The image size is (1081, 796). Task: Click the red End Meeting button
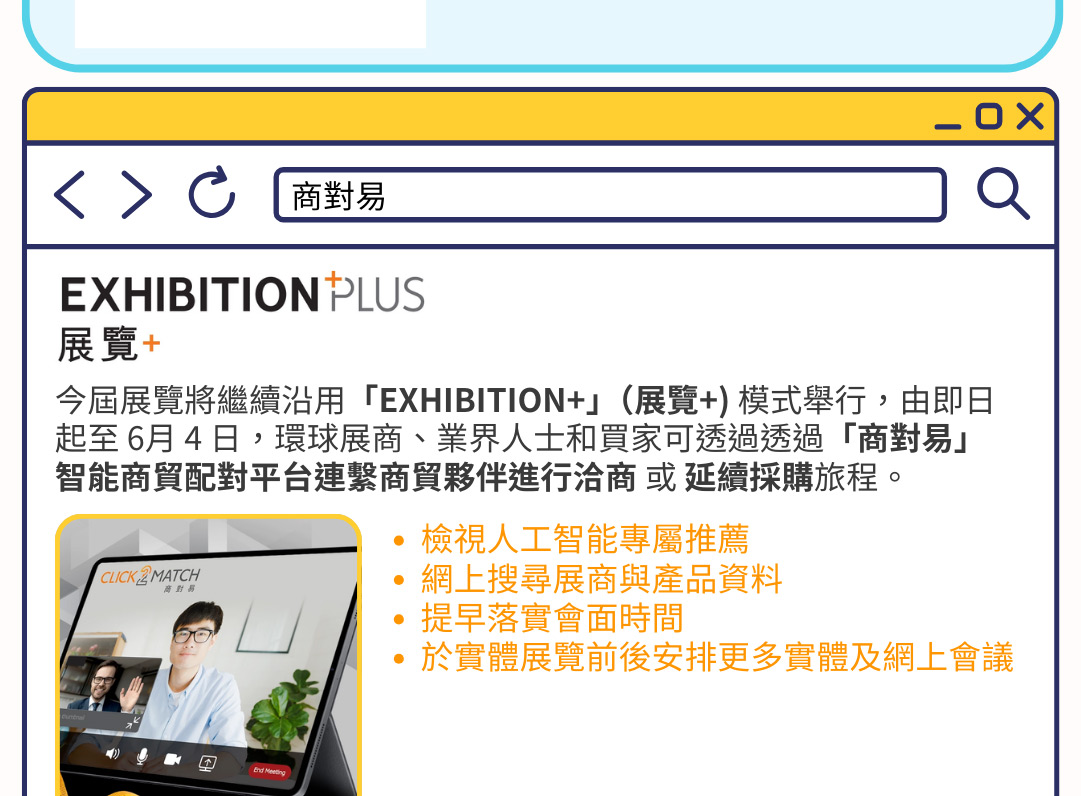(269, 771)
